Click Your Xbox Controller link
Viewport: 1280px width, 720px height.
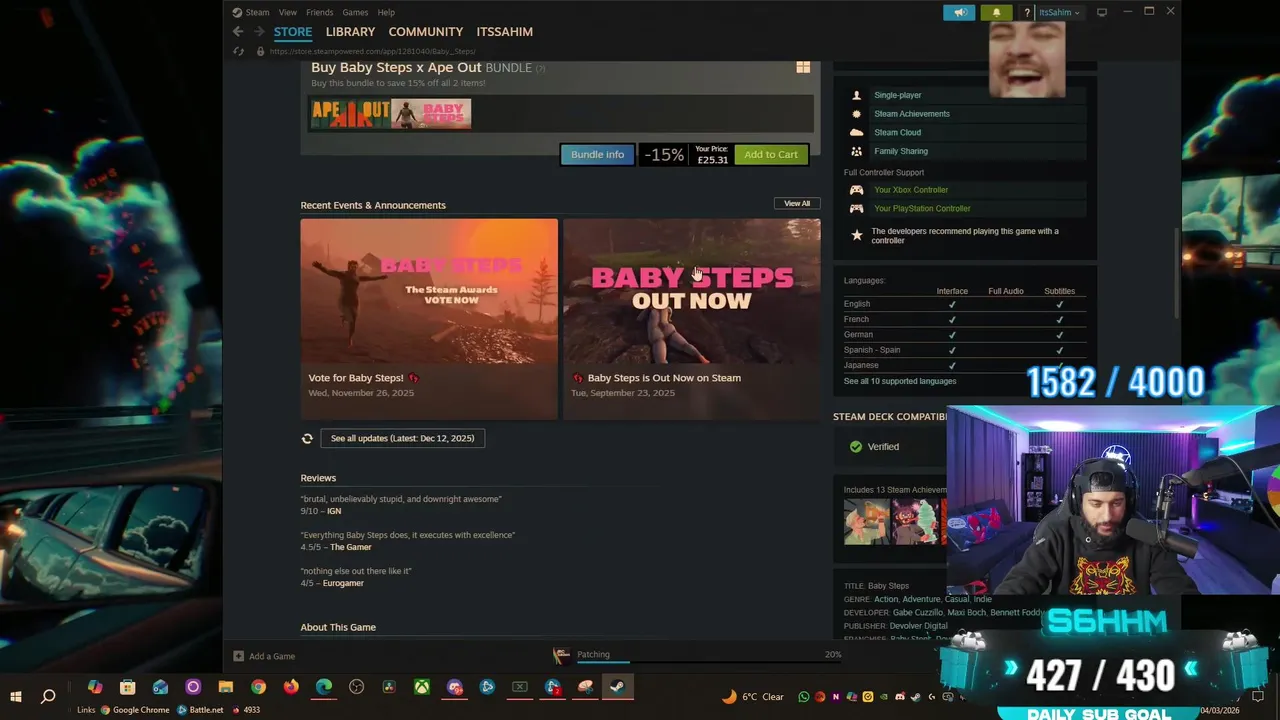911,190
